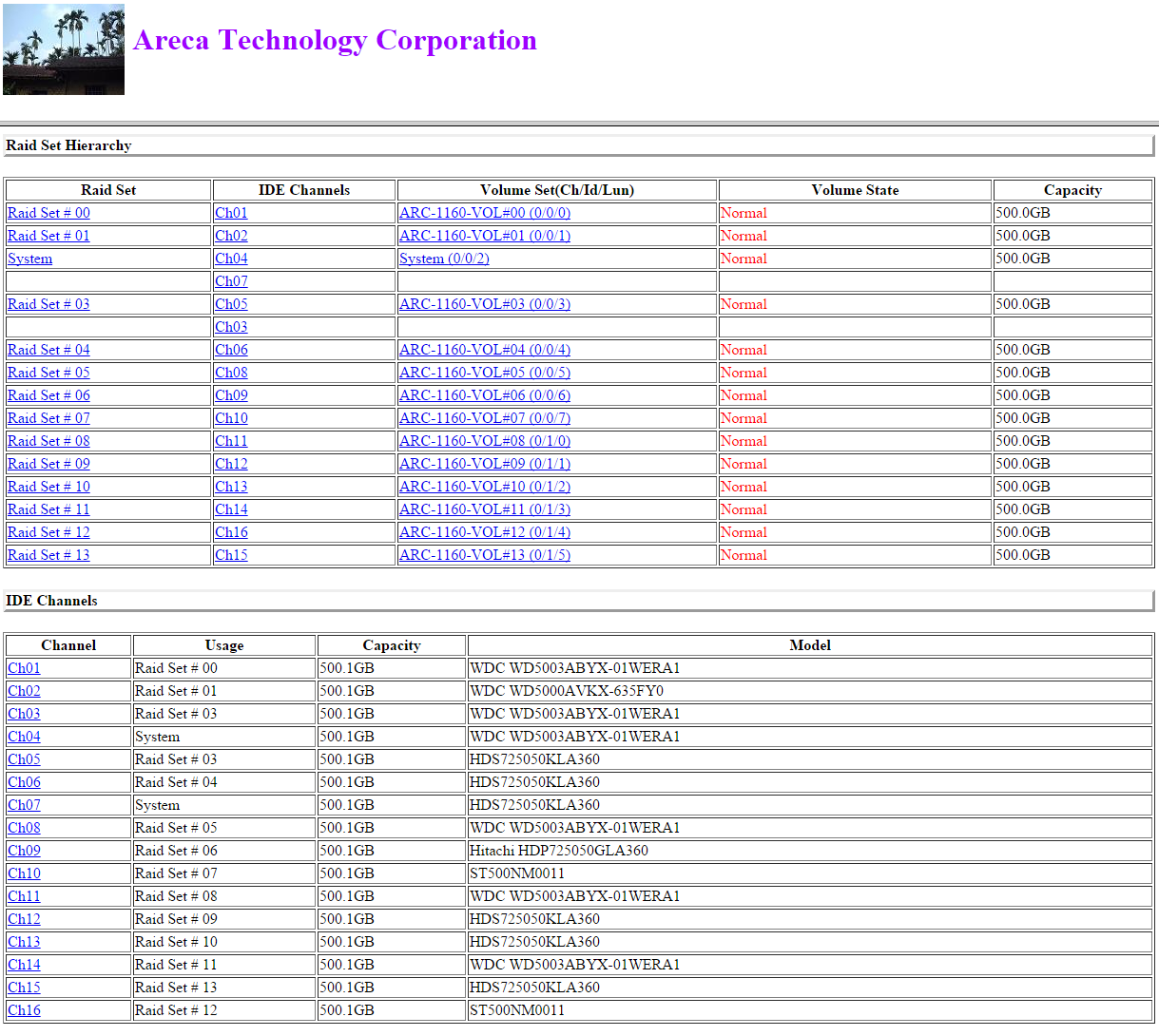
Task: Open Raid Set # 06 link
Action: pyautogui.click(x=48, y=395)
